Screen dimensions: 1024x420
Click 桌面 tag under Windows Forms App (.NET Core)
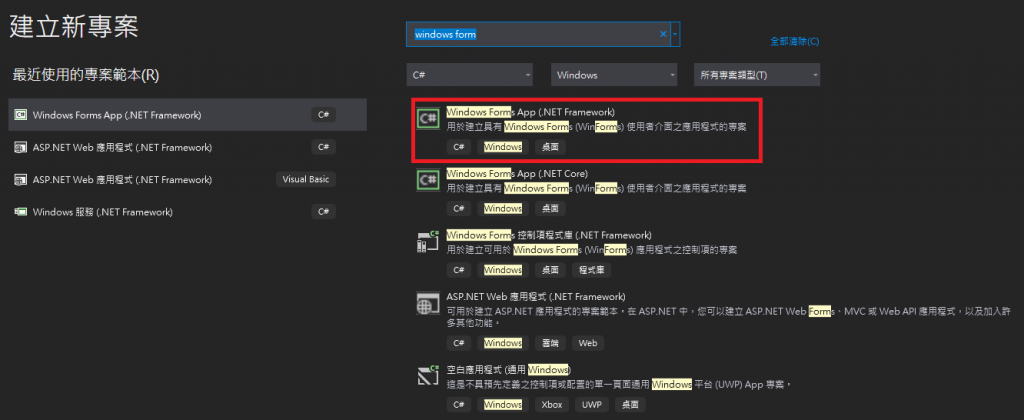[551, 208]
